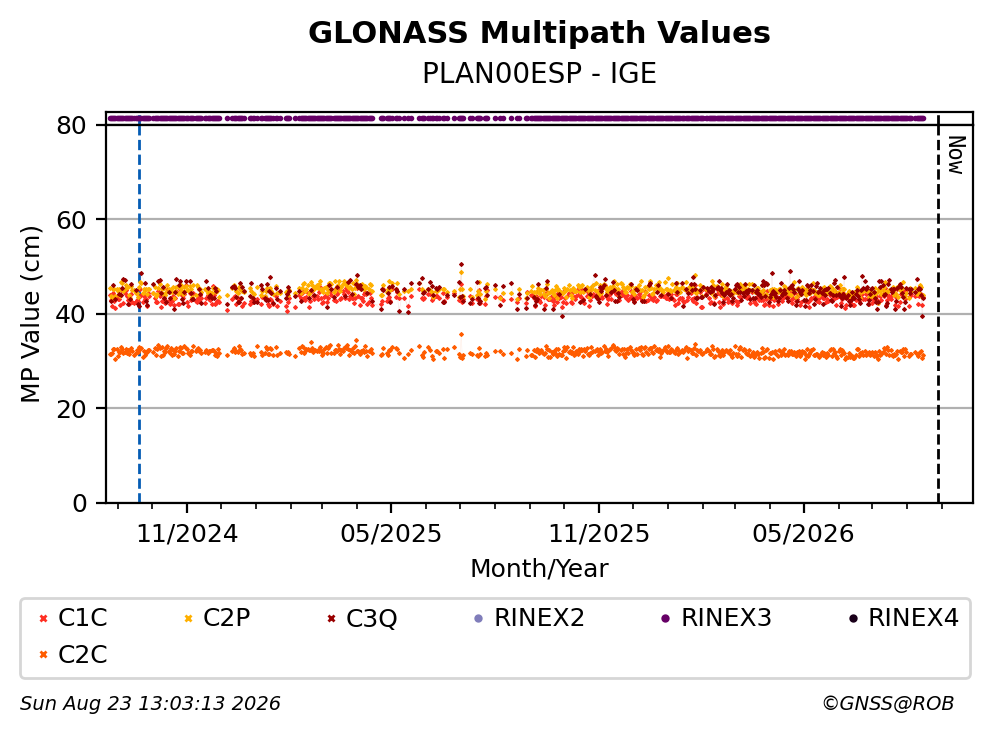Click the x-axis label '11/2025'

[599, 534]
